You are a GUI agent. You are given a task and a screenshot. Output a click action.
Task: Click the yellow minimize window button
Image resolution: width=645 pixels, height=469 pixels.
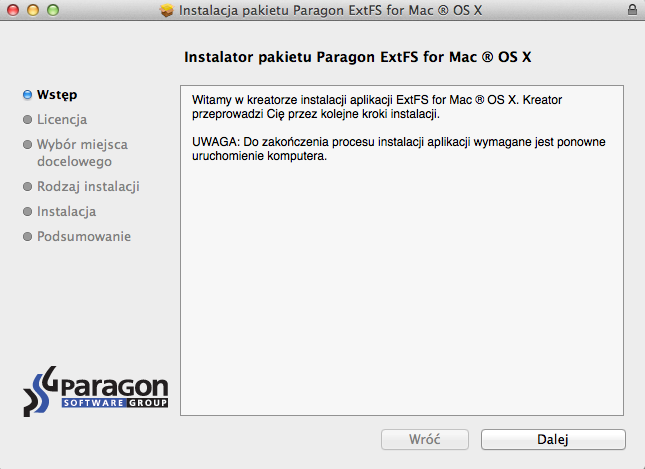coord(33,10)
